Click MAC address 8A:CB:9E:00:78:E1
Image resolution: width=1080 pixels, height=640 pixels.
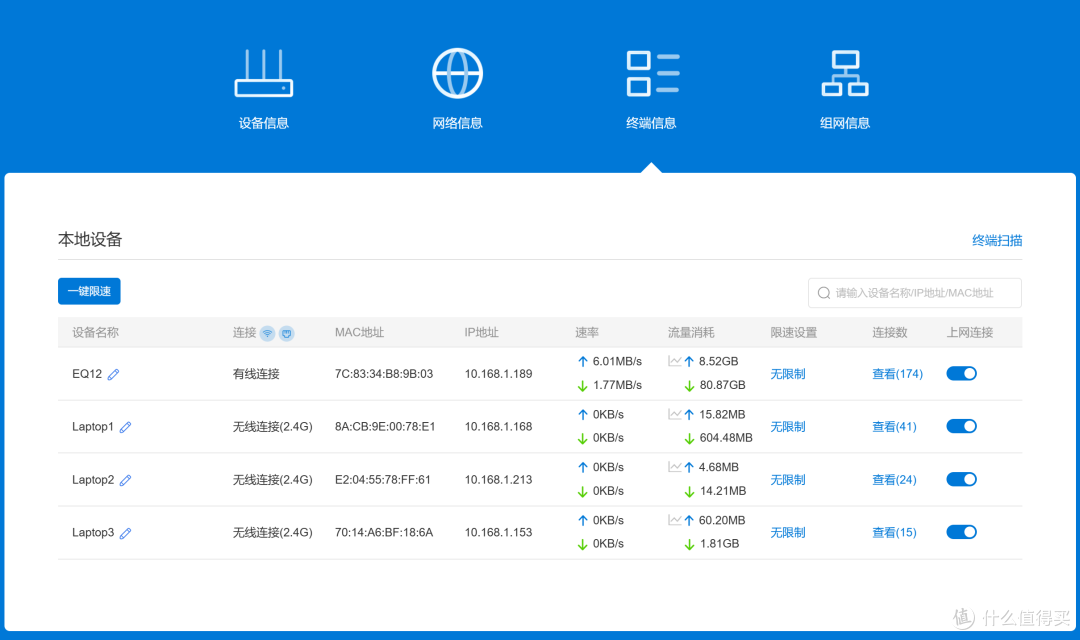pos(385,427)
